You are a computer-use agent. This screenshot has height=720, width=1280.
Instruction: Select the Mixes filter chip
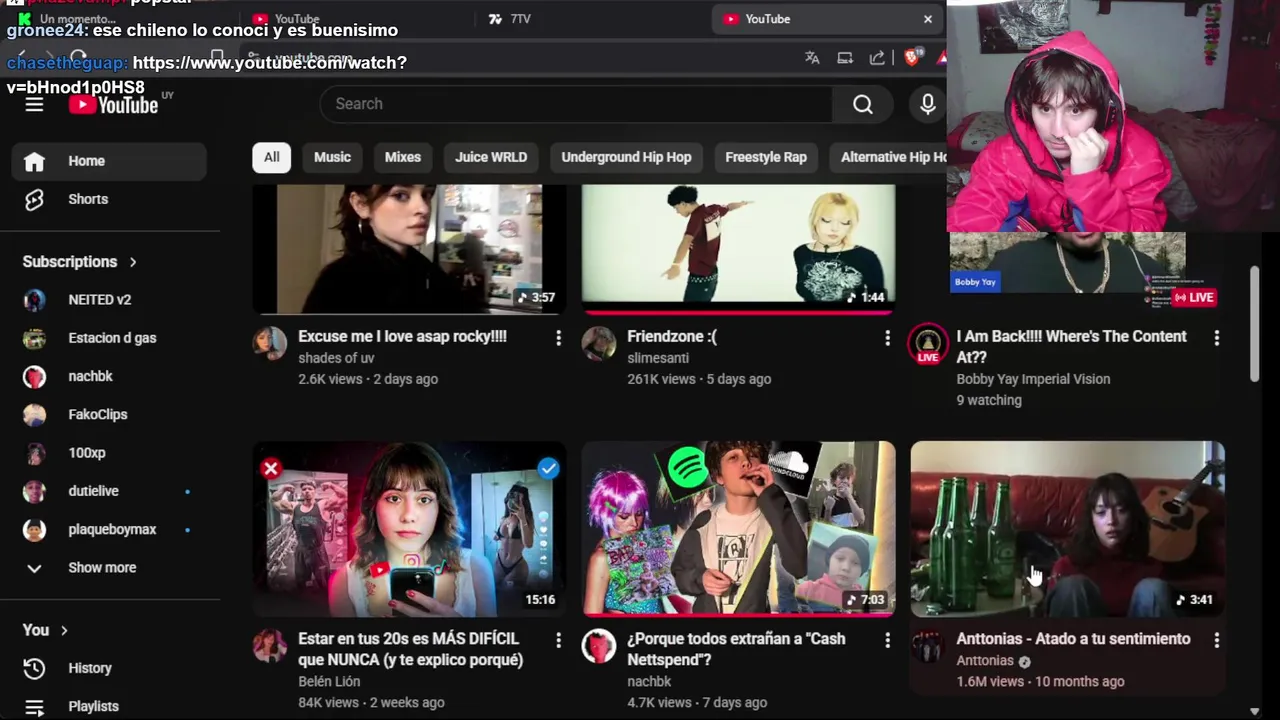click(403, 157)
